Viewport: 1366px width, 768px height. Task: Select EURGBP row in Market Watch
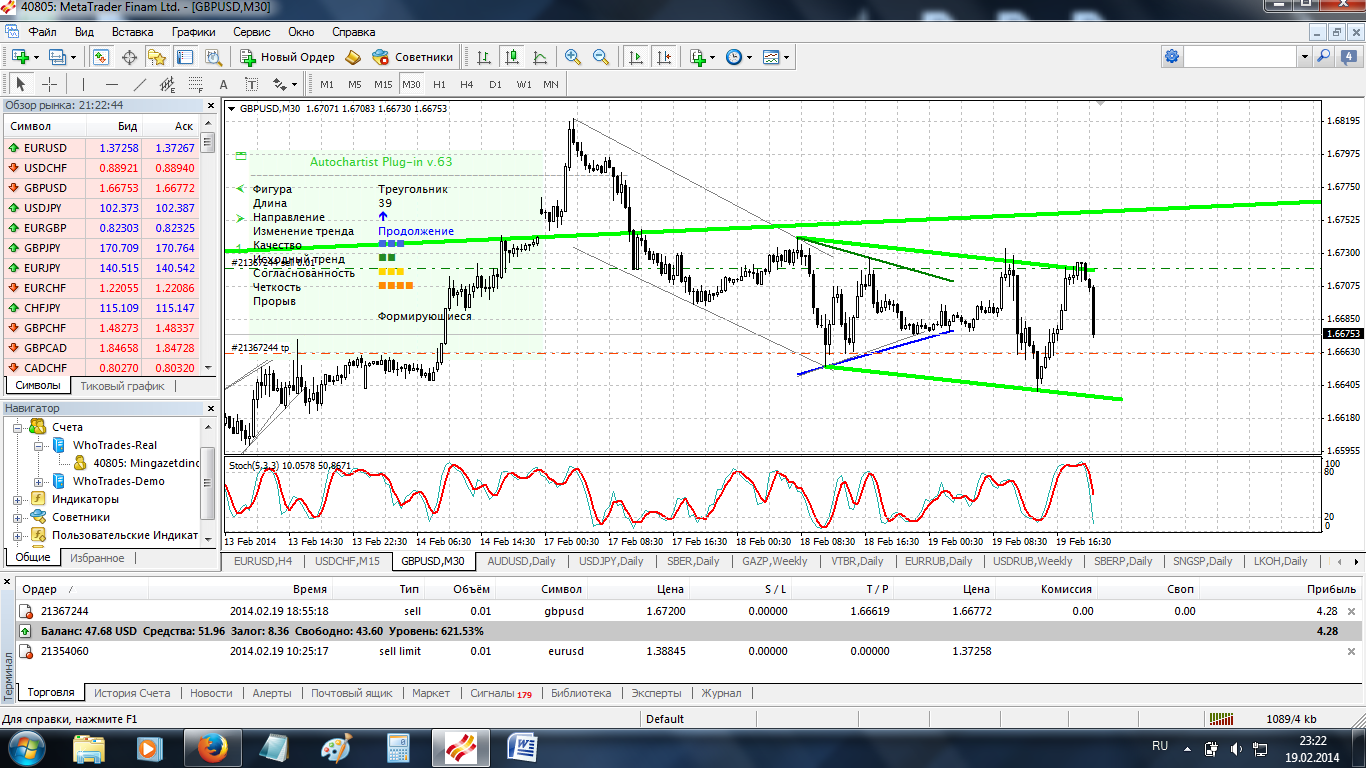pos(101,228)
